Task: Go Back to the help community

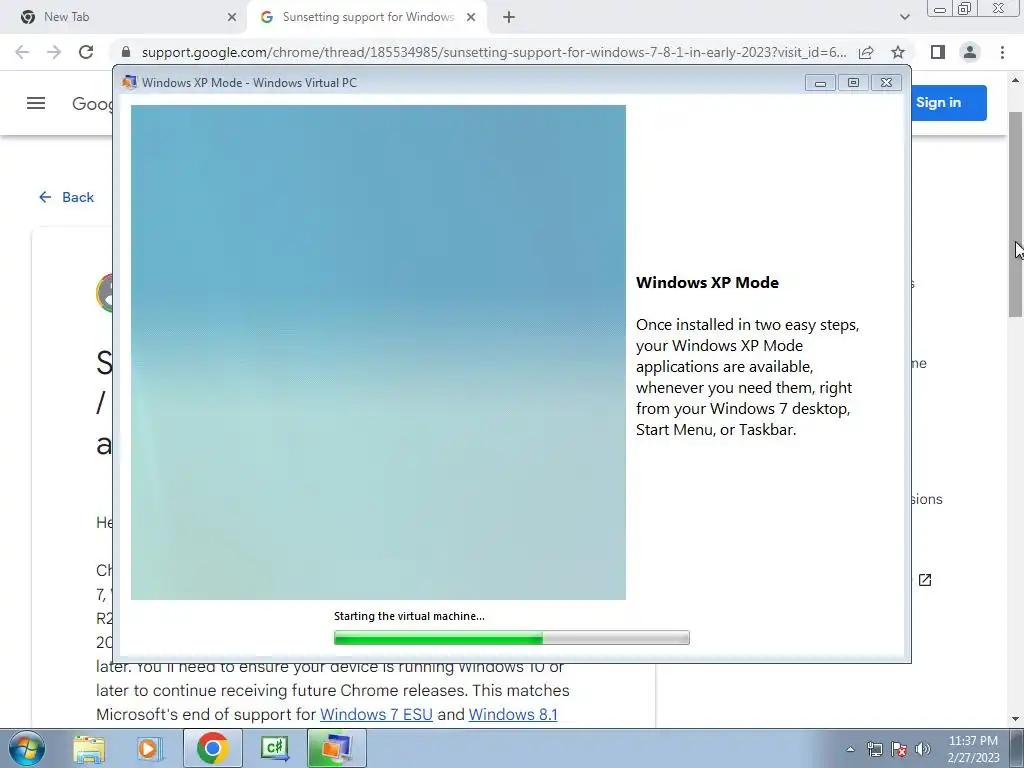Action: [x=67, y=197]
